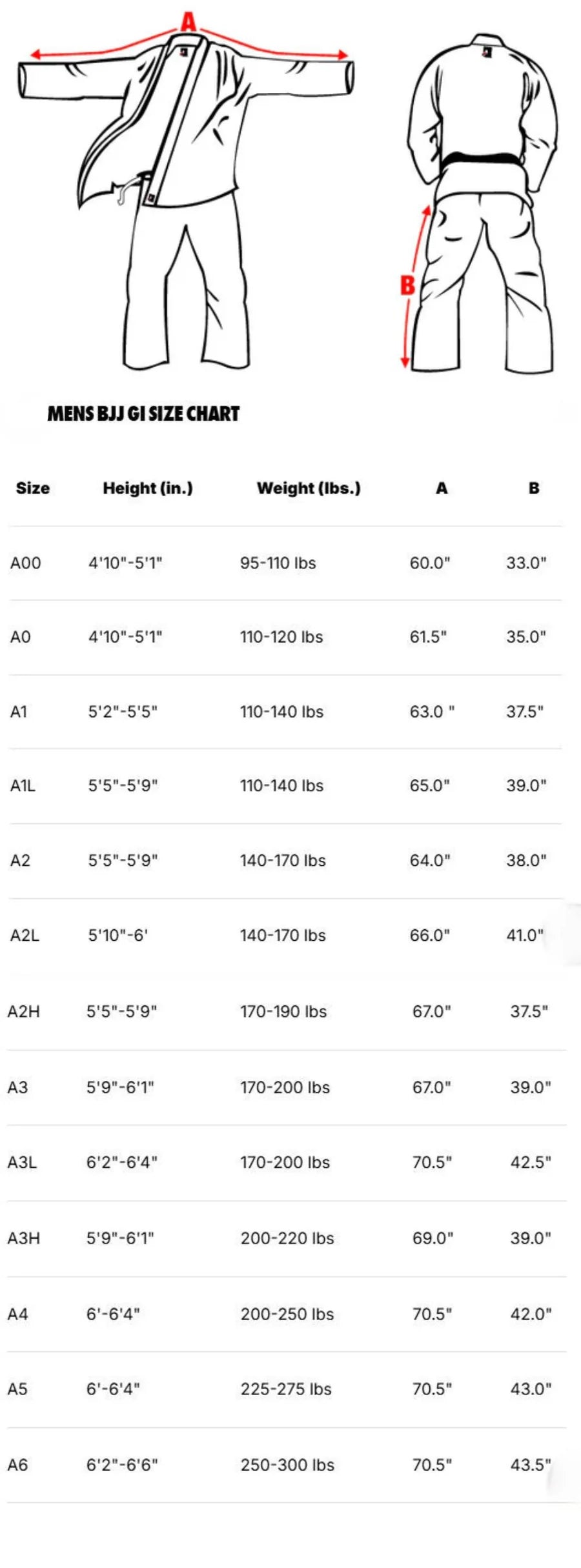Click the A0 row's 61.5" A value

point(428,638)
